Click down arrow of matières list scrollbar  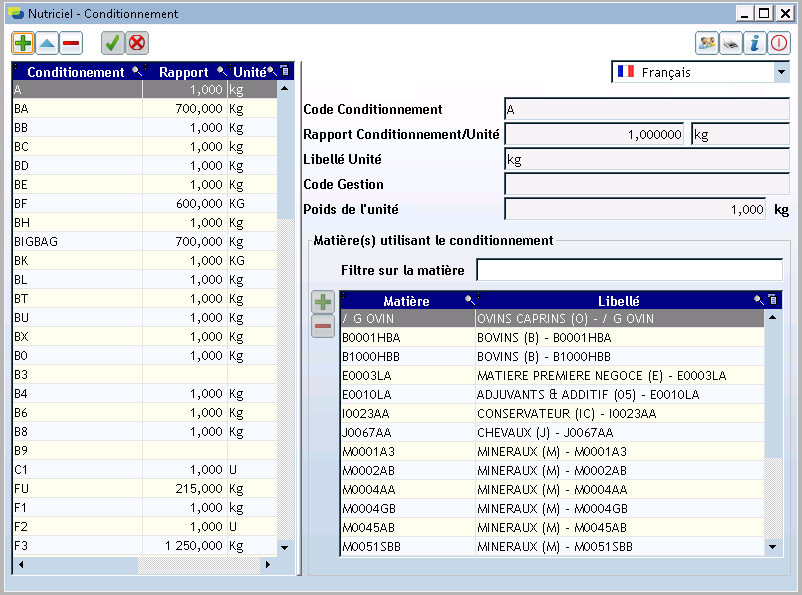click(x=773, y=547)
